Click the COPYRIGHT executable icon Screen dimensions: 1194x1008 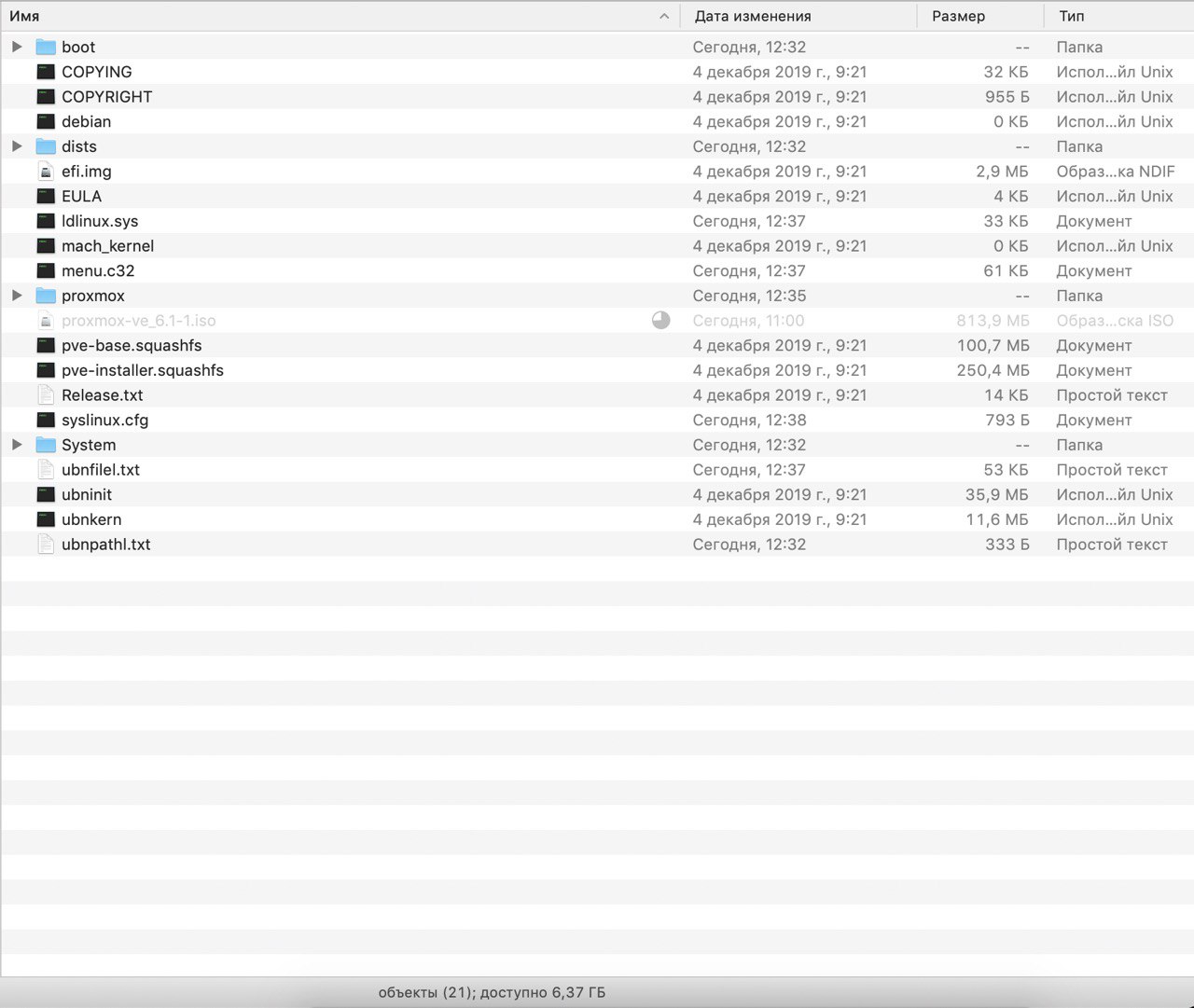46,97
